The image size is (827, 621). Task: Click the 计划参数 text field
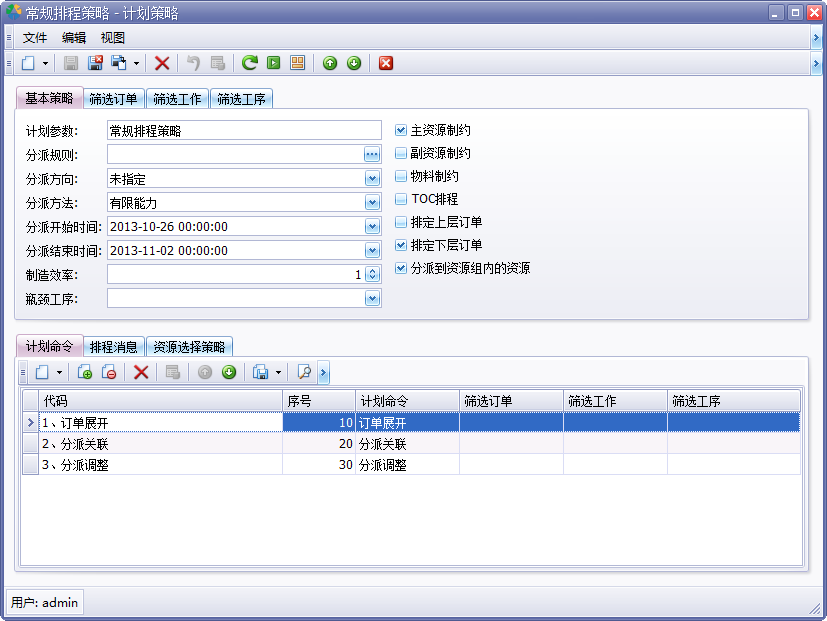coord(244,130)
